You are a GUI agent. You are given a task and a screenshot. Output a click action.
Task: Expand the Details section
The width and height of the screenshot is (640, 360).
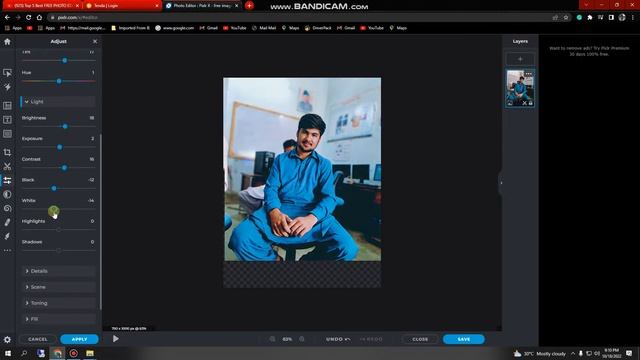(58, 271)
